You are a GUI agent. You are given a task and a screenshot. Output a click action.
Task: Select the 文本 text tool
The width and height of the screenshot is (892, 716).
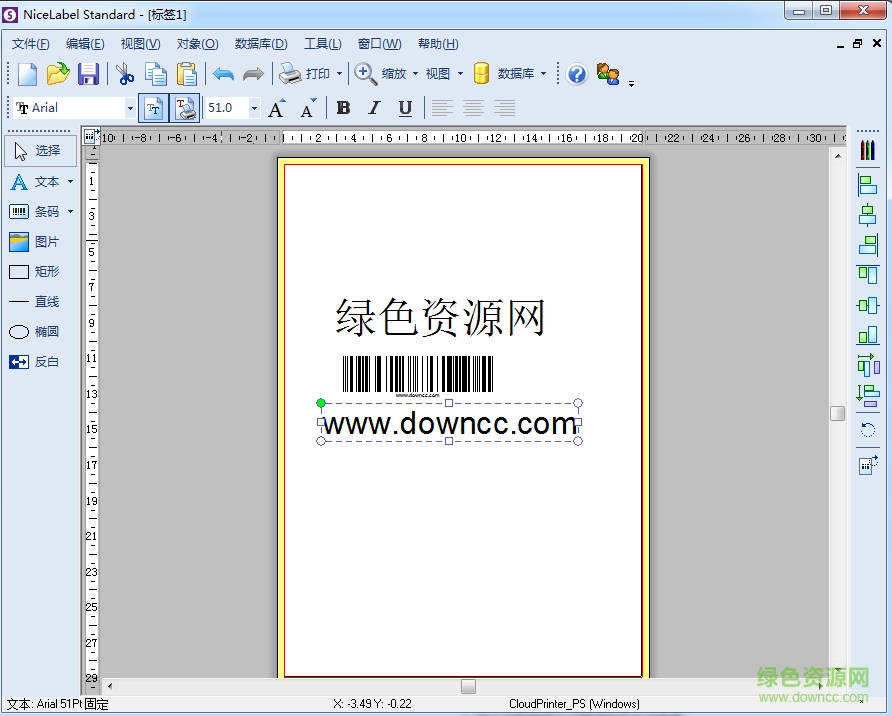tap(42, 181)
